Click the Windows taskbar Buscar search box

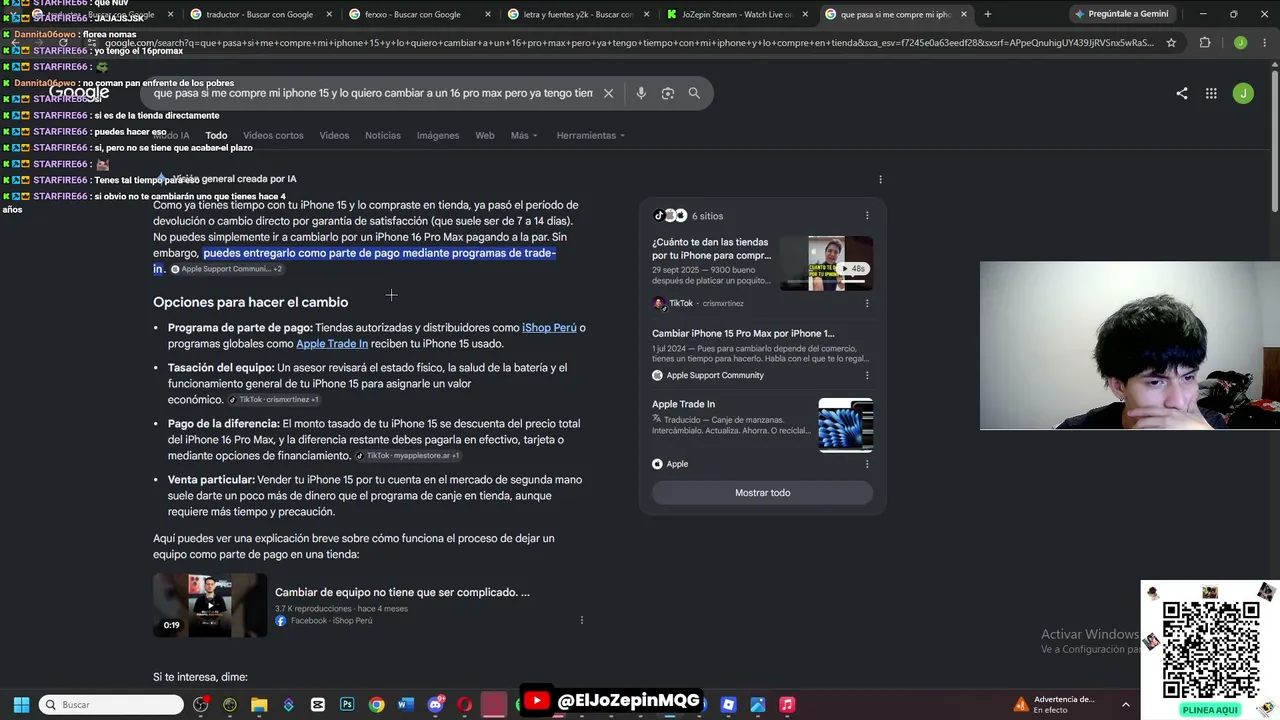coord(111,705)
